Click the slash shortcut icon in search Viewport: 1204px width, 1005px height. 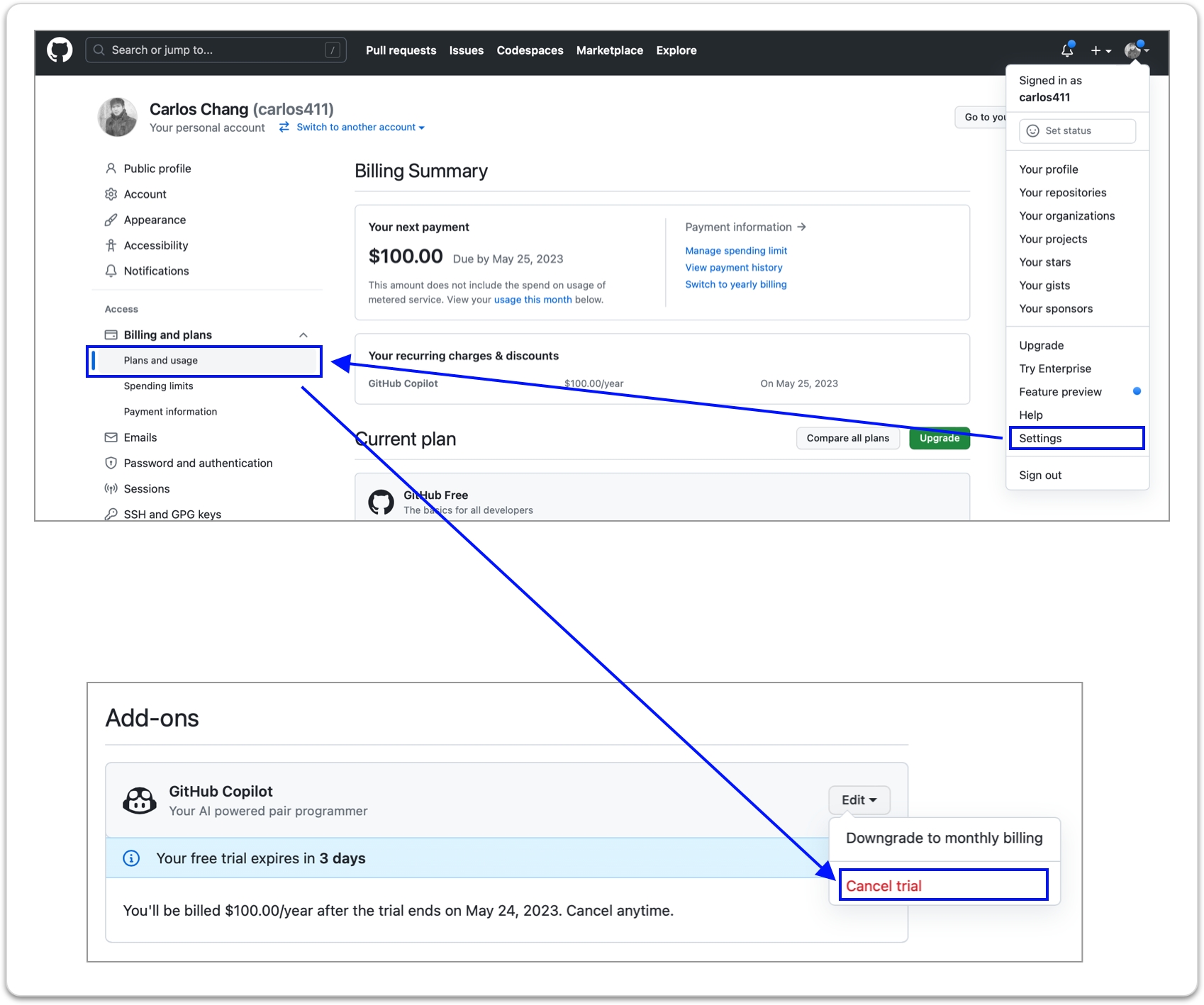pyautogui.click(x=332, y=50)
